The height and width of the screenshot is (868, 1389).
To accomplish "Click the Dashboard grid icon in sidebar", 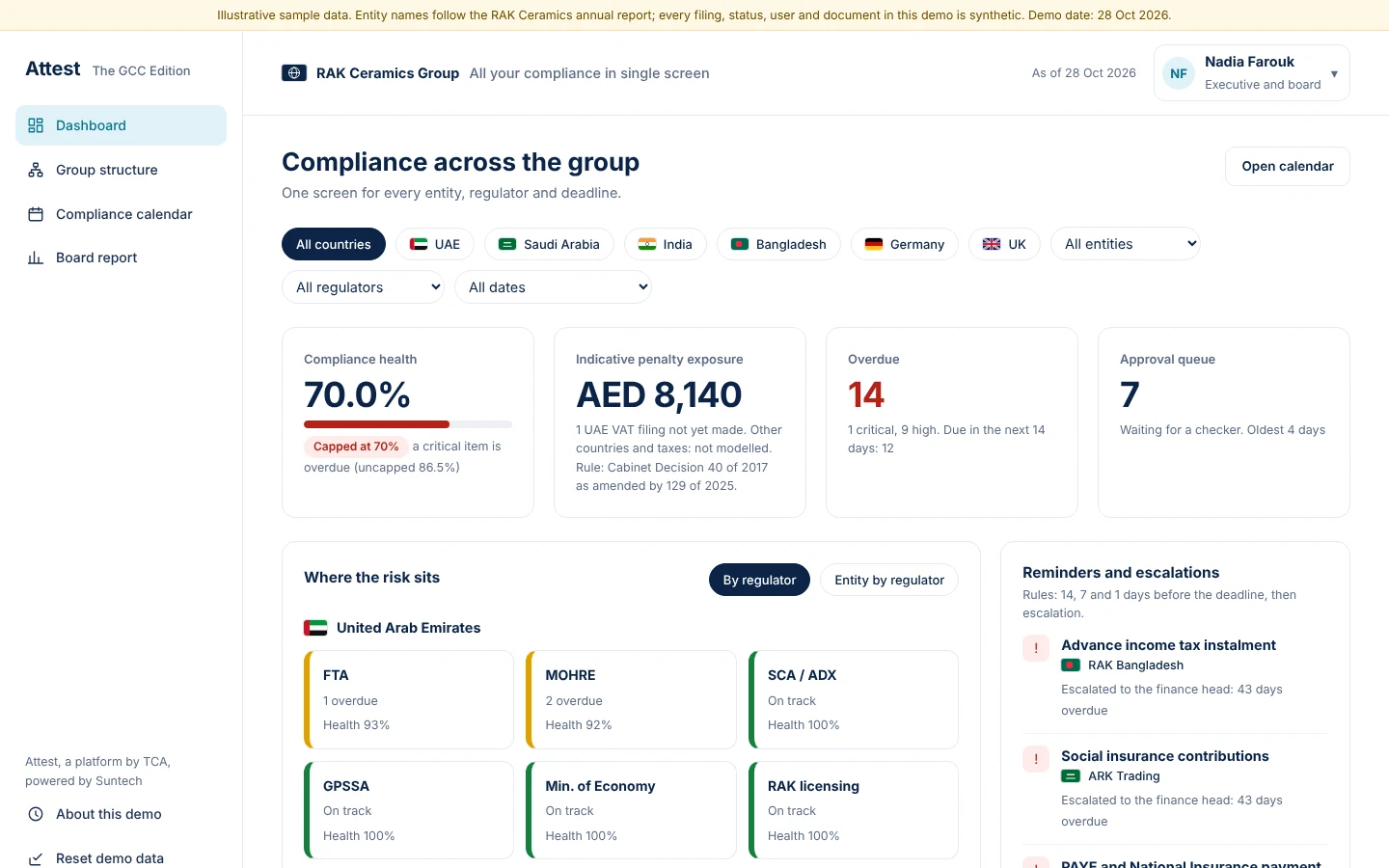I will pos(36,125).
